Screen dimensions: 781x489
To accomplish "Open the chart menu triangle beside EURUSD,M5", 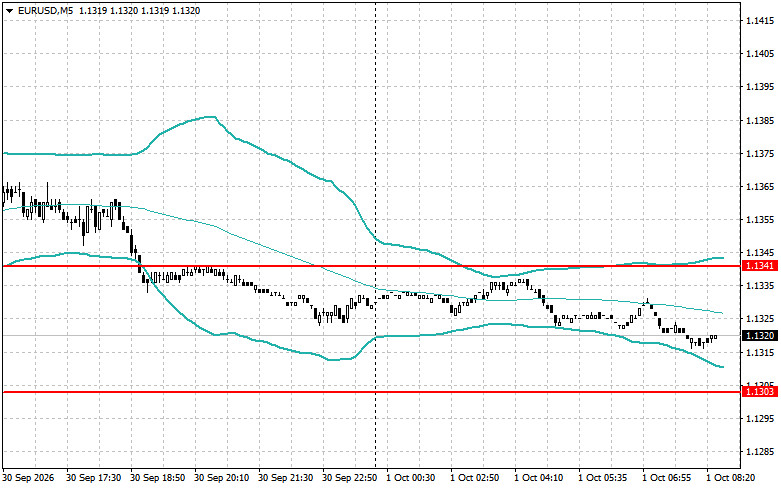I will pos(9,10).
